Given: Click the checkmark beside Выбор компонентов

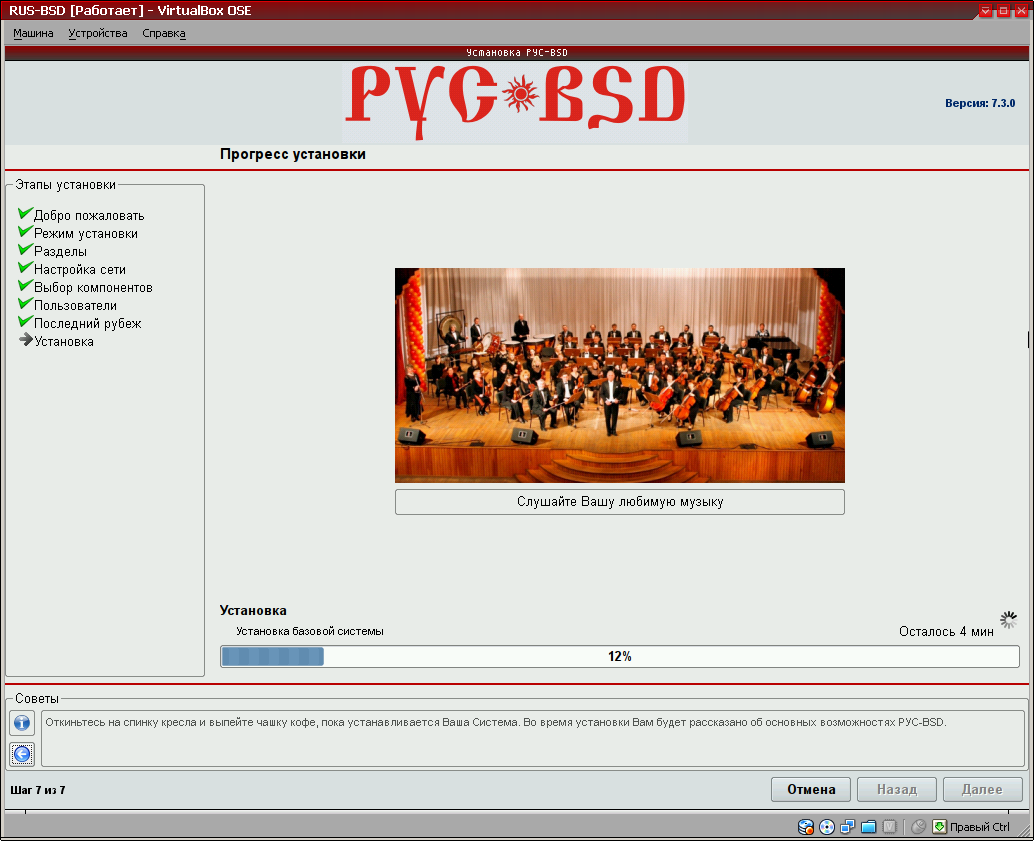Looking at the screenshot, I should (25, 285).
